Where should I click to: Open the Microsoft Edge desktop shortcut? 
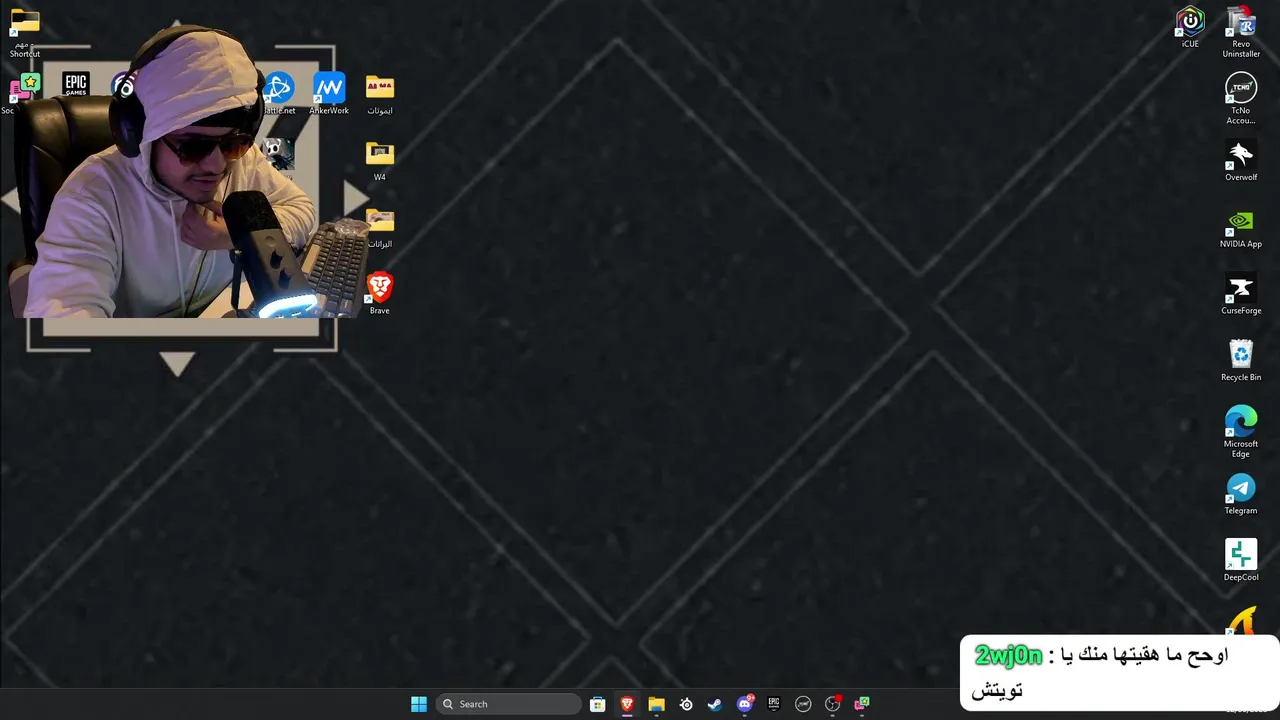(x=1241, y=432)
